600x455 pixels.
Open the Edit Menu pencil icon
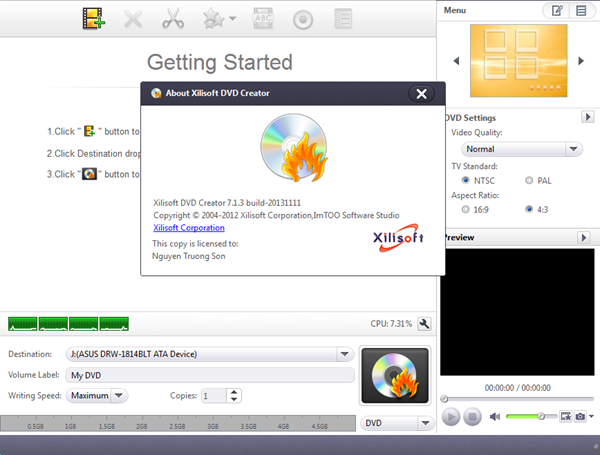[557, 11]
